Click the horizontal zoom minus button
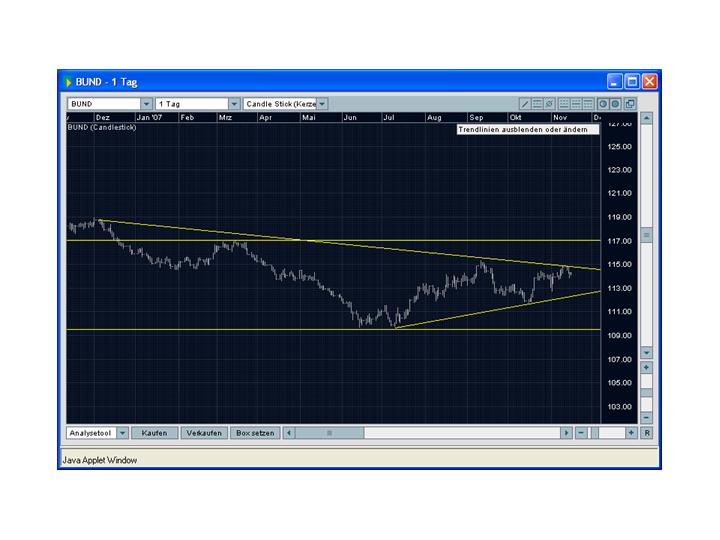This screenshot has width=720, height=540. (x=581, y=433)
